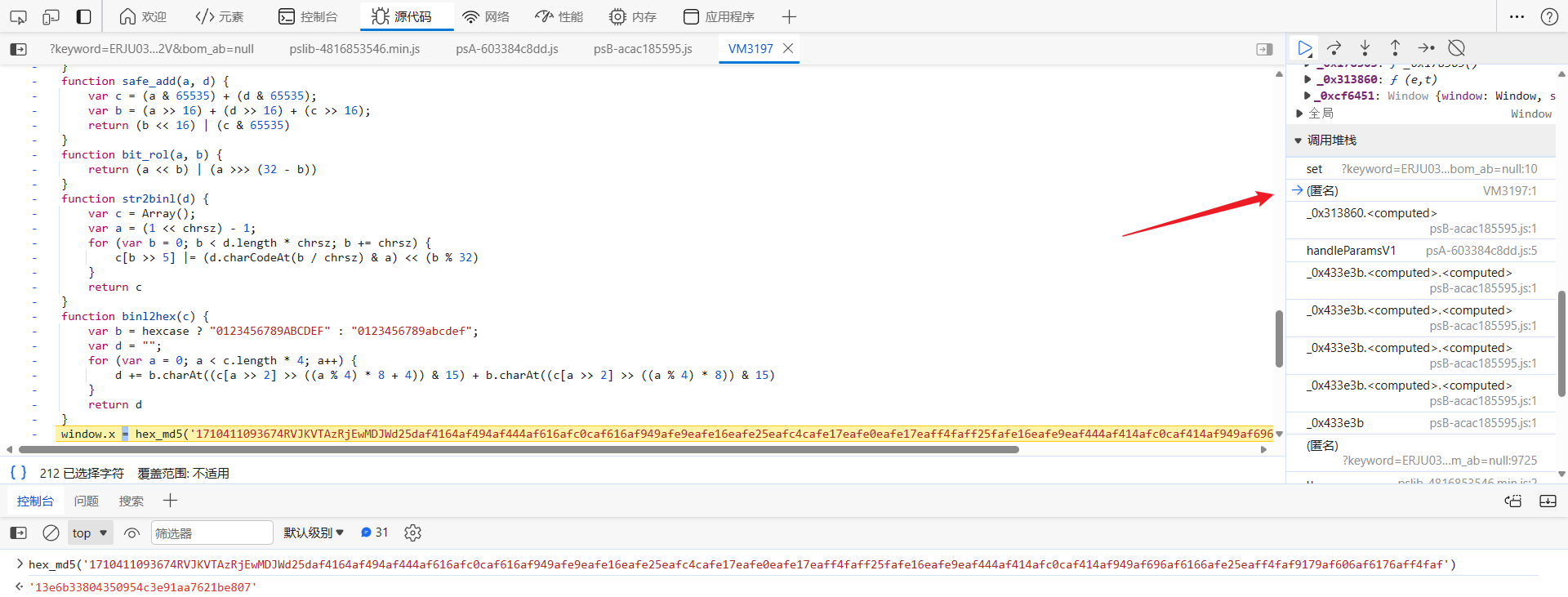Close the VM3197 file tab
Viewport: 1568px width, 597px height.
788,48
